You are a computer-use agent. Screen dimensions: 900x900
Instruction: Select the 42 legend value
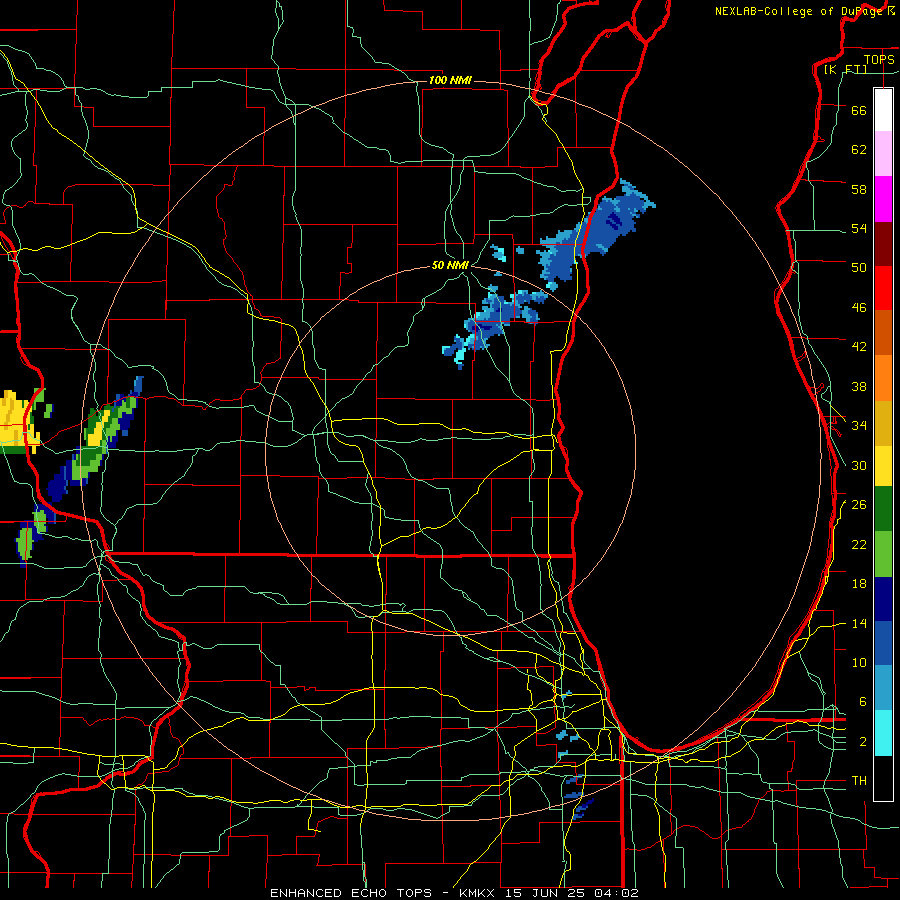[859, 346]
